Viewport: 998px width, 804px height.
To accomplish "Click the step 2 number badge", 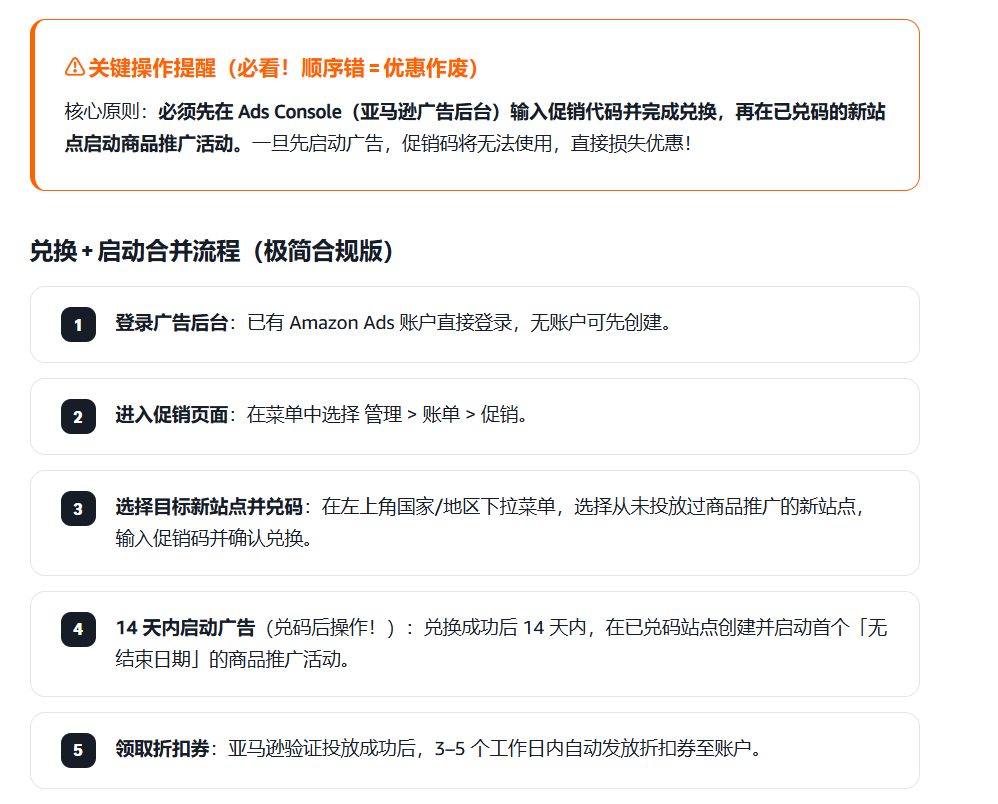I will (x=78, y=416).
